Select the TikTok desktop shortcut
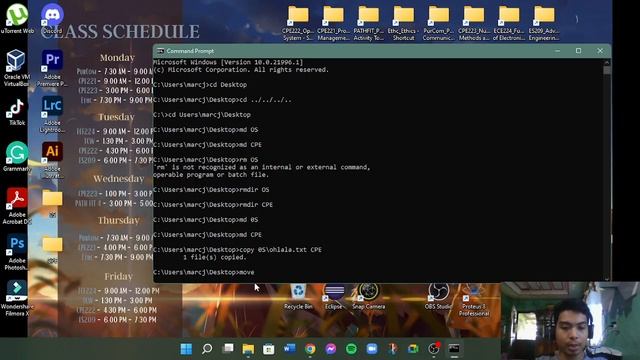Screen dimensions: 640x360 click(x=17, y=111)
